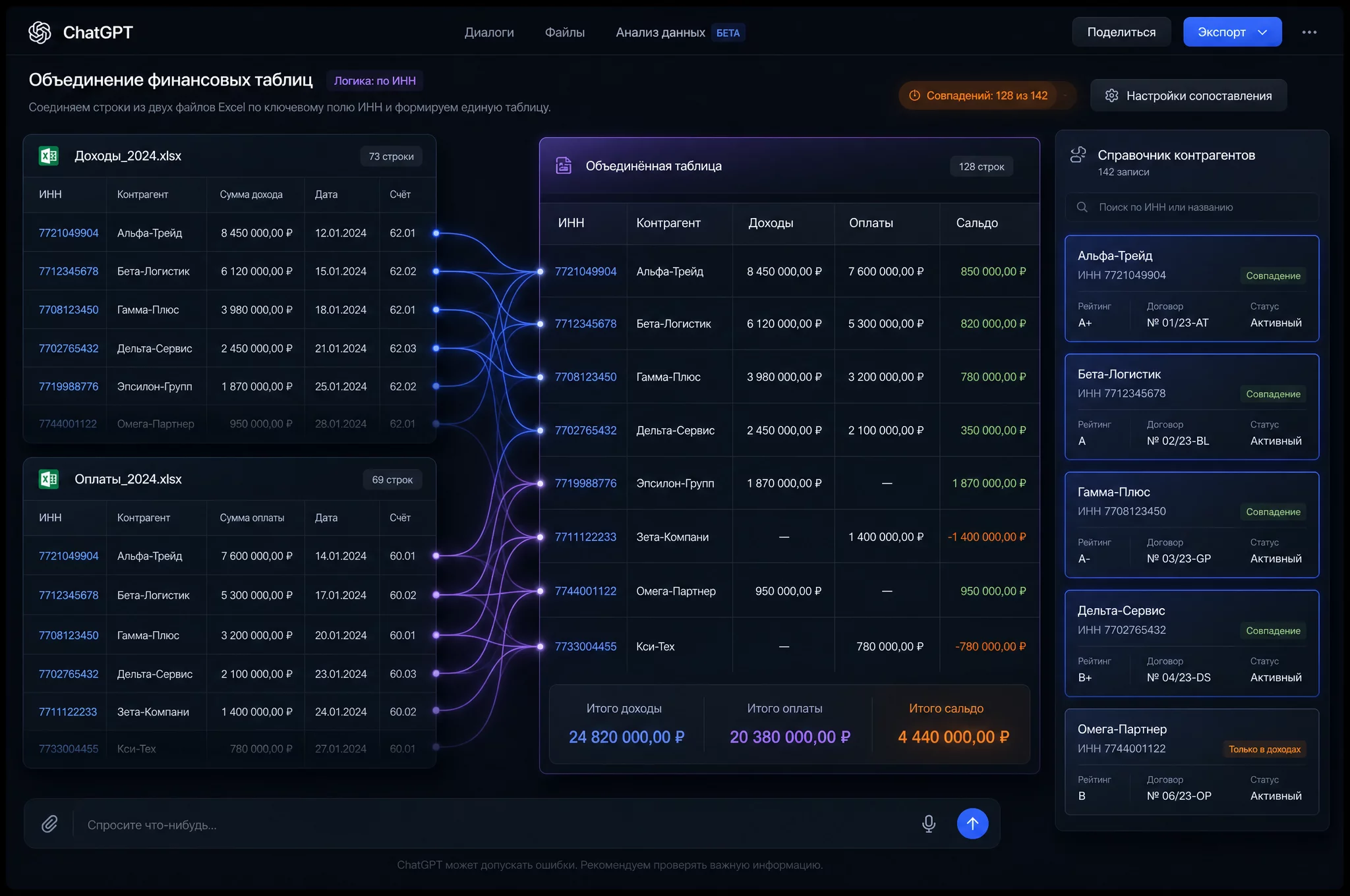Click the gear icon in Настройки сопоставления
The image size is (1350, 896).
(x=1112, y=96)
